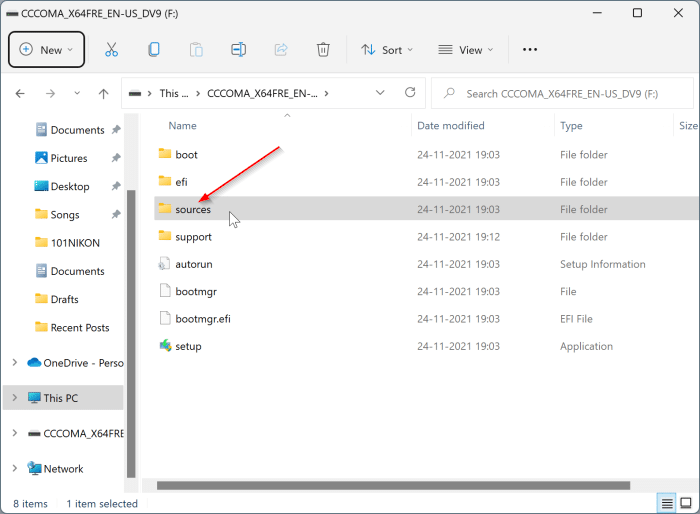Go up one folder level

[x=104, y=93]
